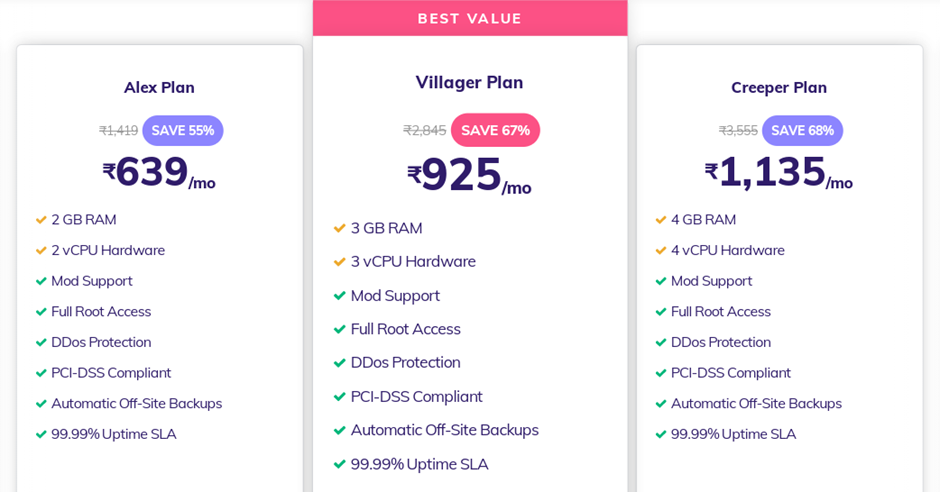This screenshot has height=492, width=940.
Task: Select the Villager Plan heading
Action: (x=469, y=82)
